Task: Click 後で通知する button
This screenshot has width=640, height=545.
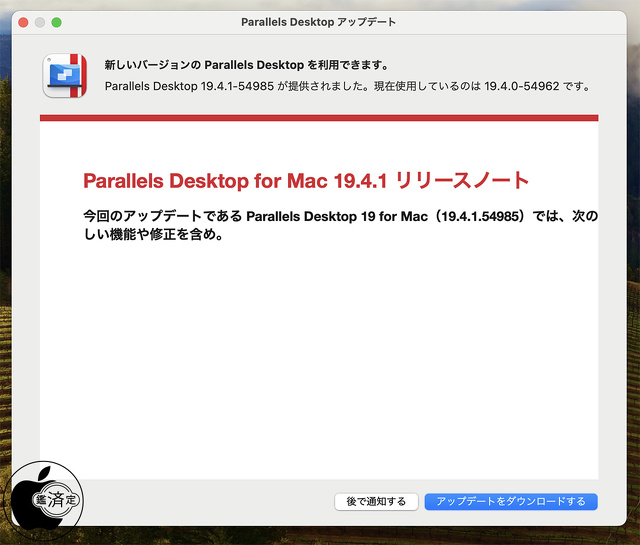Action: tap(376, 501)
